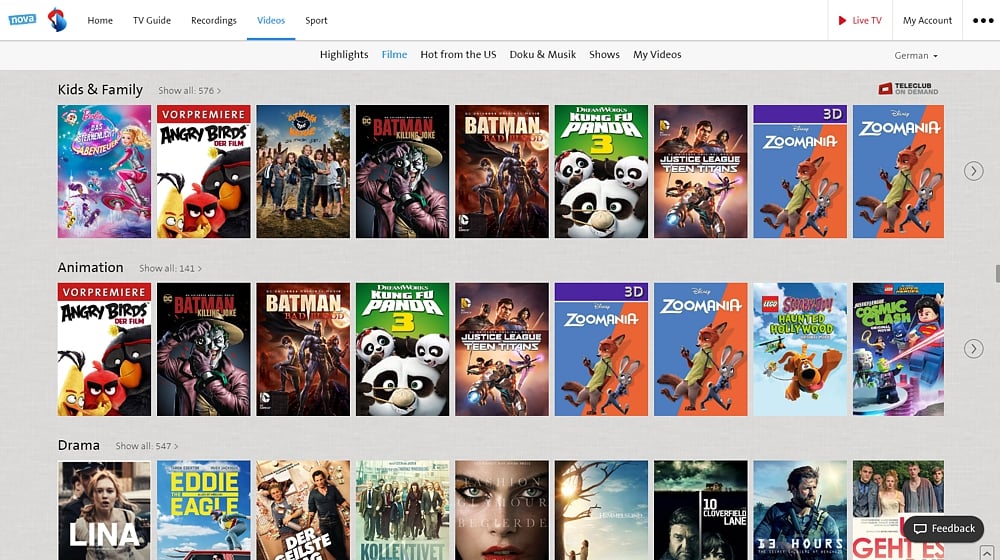Screen dimensions: 1000x560
Task: Open non-3D Zoomania poster in Kids & Family
Action: pos(898,172)
